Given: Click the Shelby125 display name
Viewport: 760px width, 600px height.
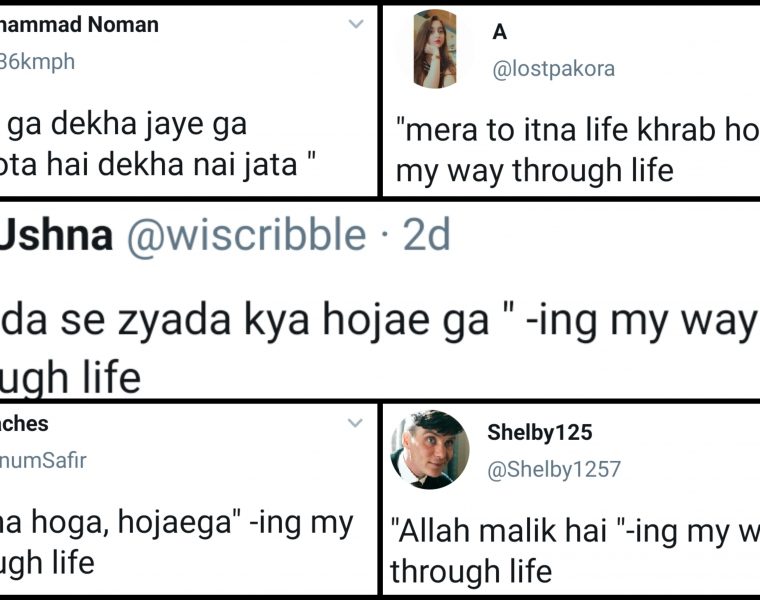Looking at the screenshot, I should 539,432.
